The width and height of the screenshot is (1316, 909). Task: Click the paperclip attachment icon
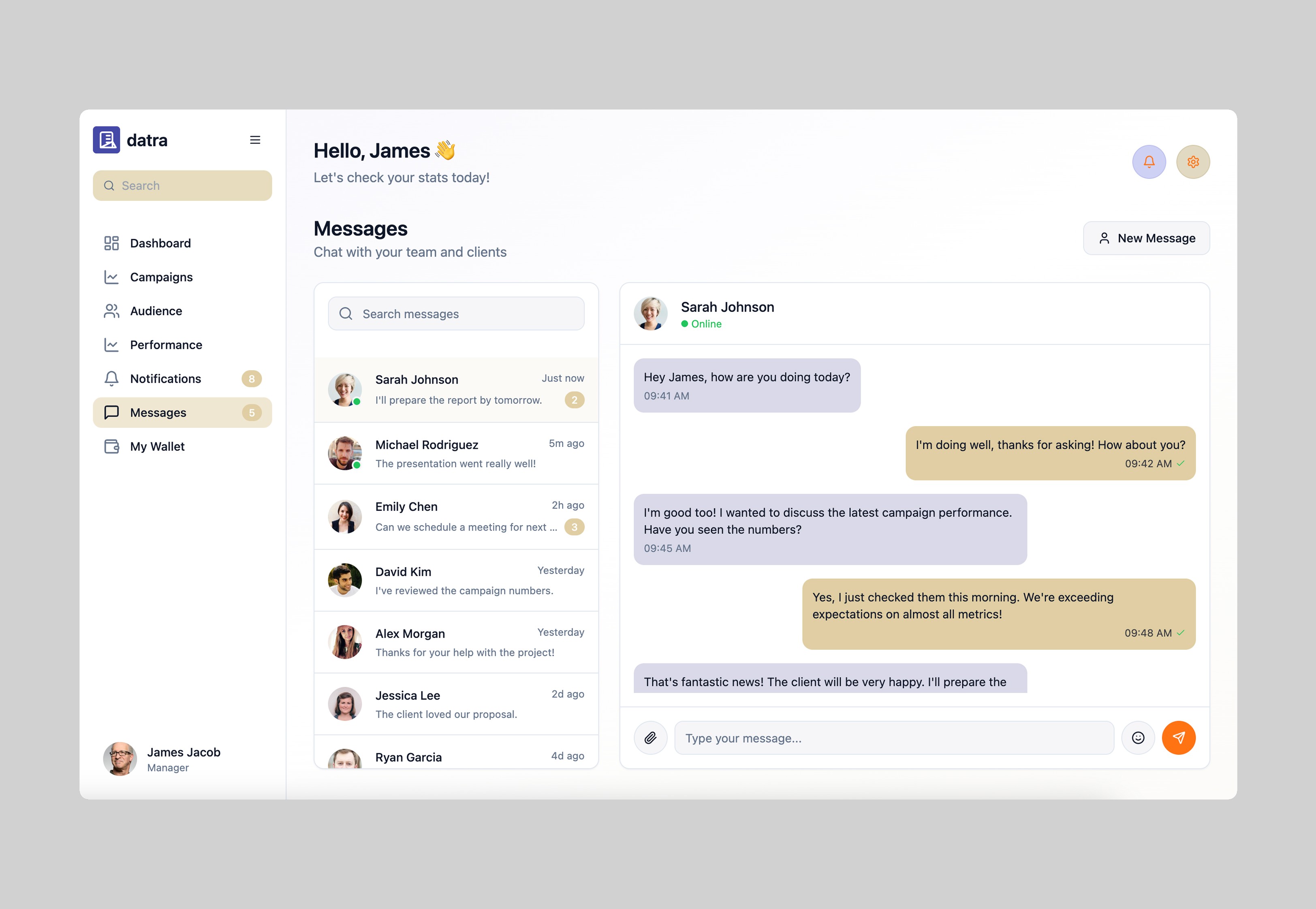pos(650,738)
